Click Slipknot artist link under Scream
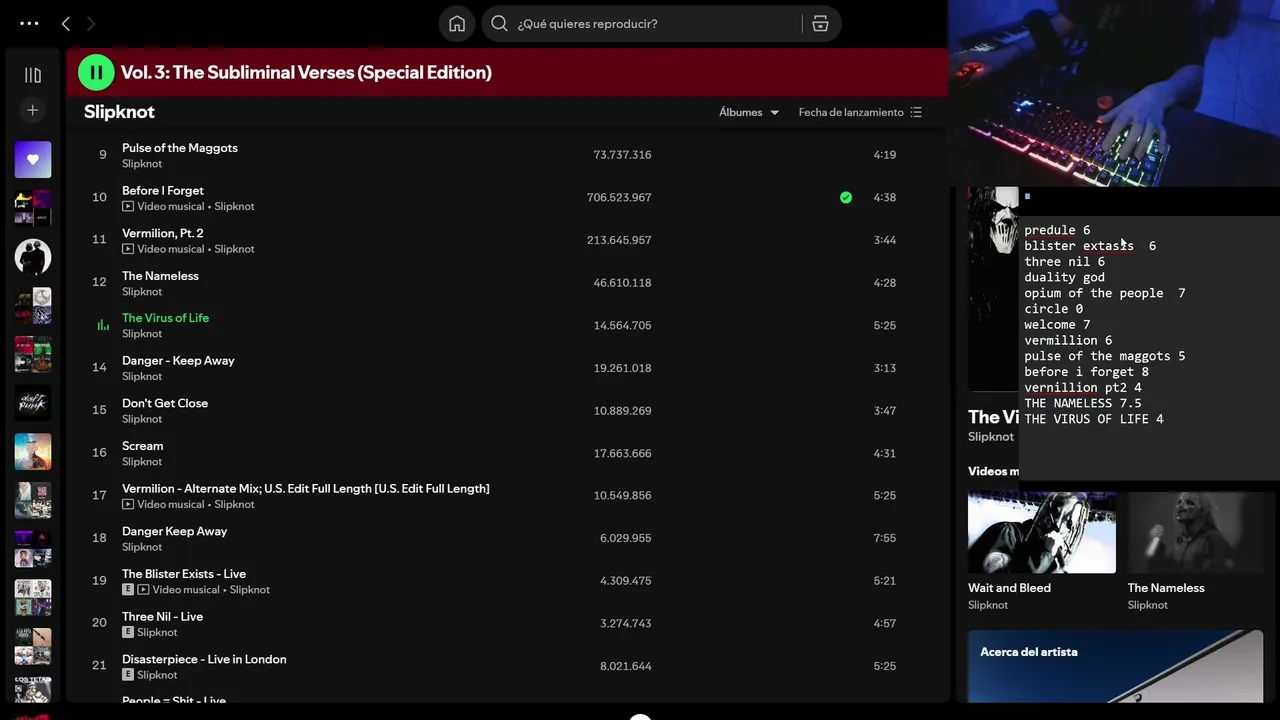 click(142, 462)
